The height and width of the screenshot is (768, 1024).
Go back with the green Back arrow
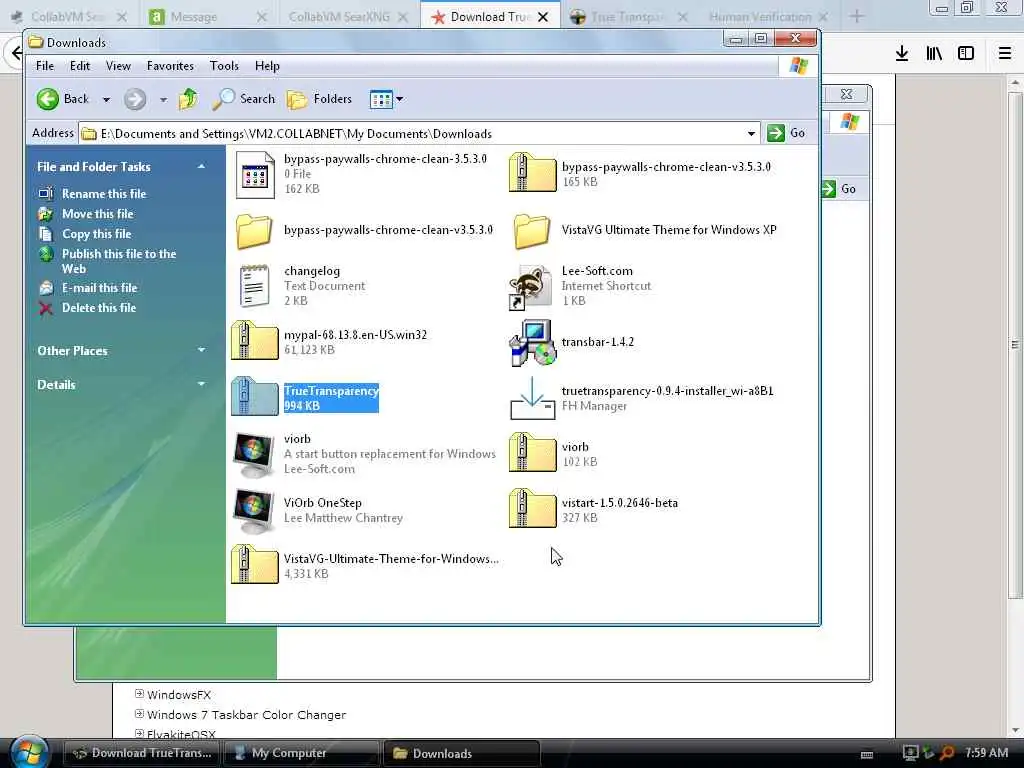click(62, 99)
